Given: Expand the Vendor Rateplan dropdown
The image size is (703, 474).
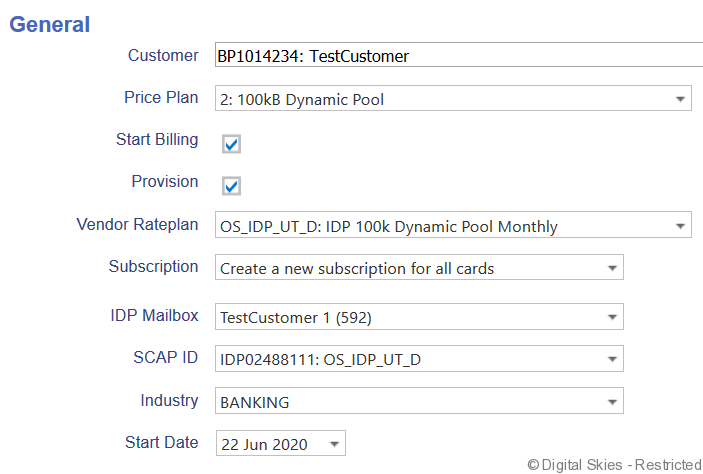Looking at the screenshot, I should pos(453,226).
